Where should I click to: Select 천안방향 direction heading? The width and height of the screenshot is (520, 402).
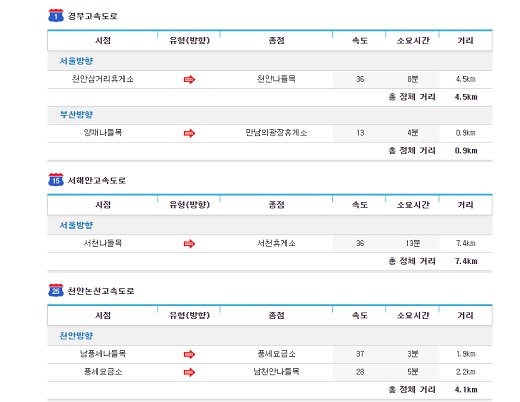76,336
